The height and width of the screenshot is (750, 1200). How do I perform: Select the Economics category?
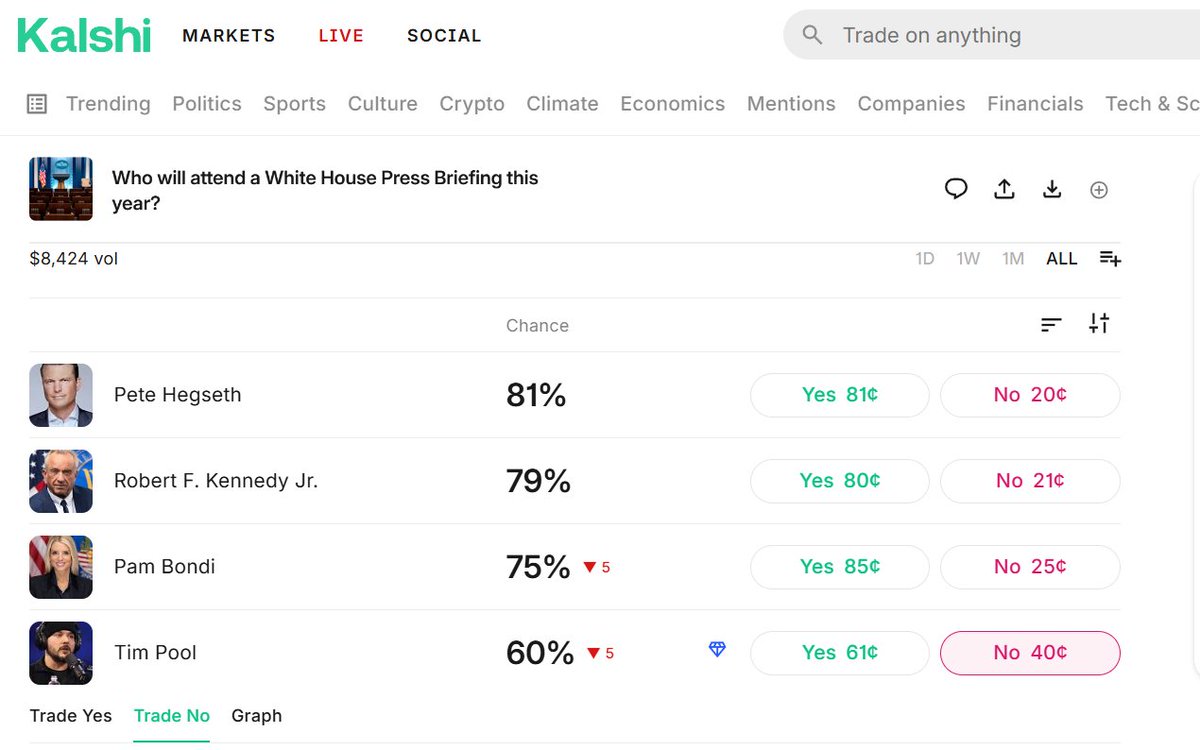point(673,104)
